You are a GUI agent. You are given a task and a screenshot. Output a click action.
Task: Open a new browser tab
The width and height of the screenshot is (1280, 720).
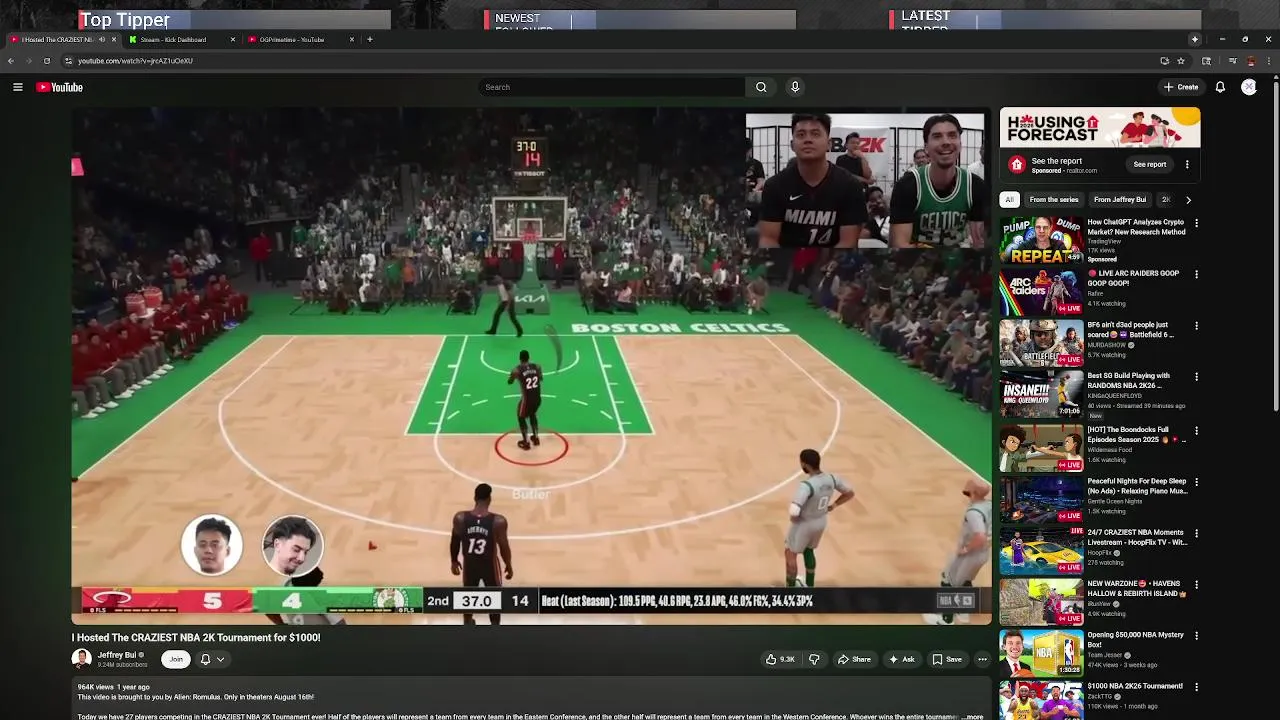click(370, 40)
